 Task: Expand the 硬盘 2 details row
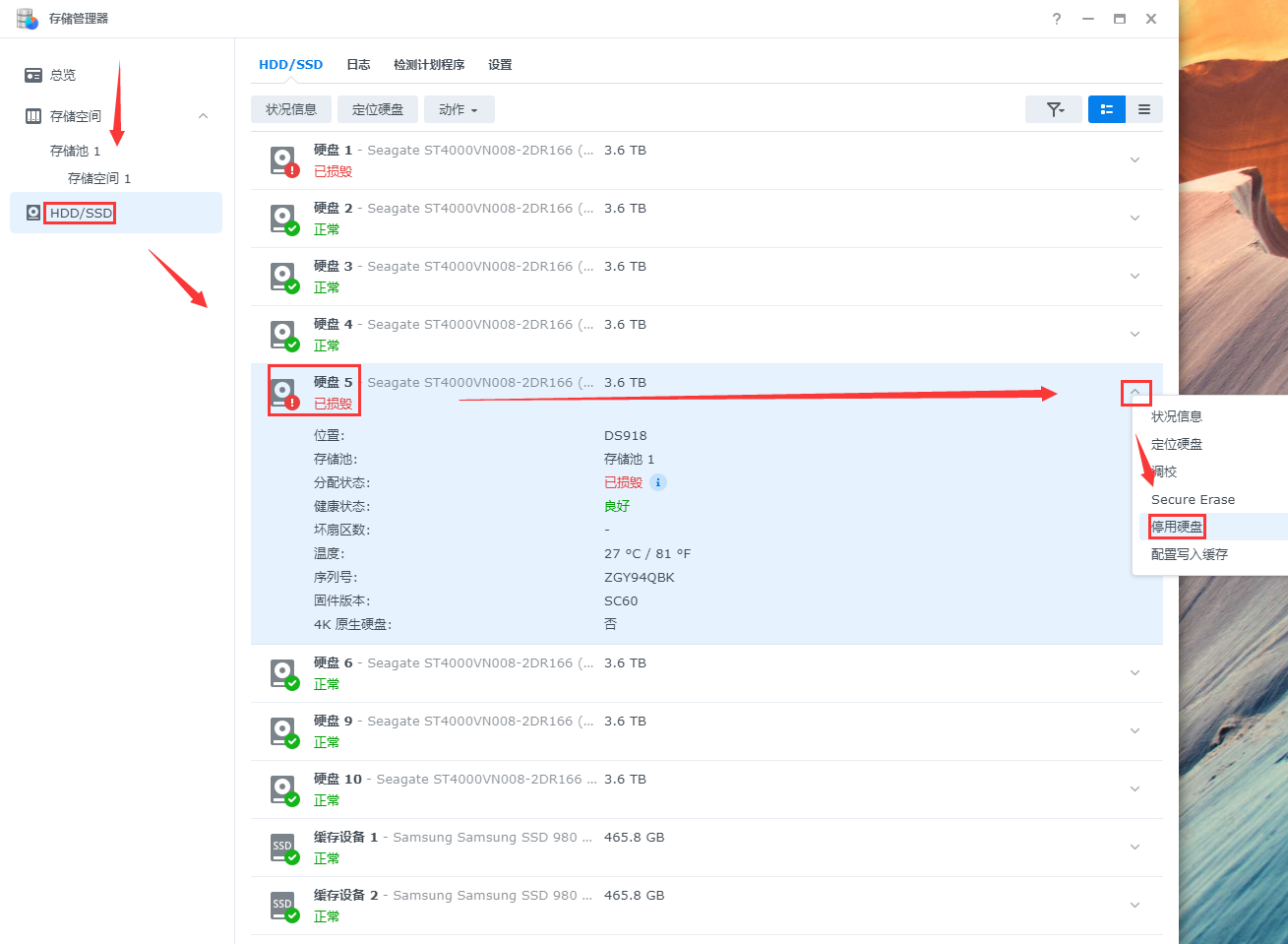coord(1135,219)
